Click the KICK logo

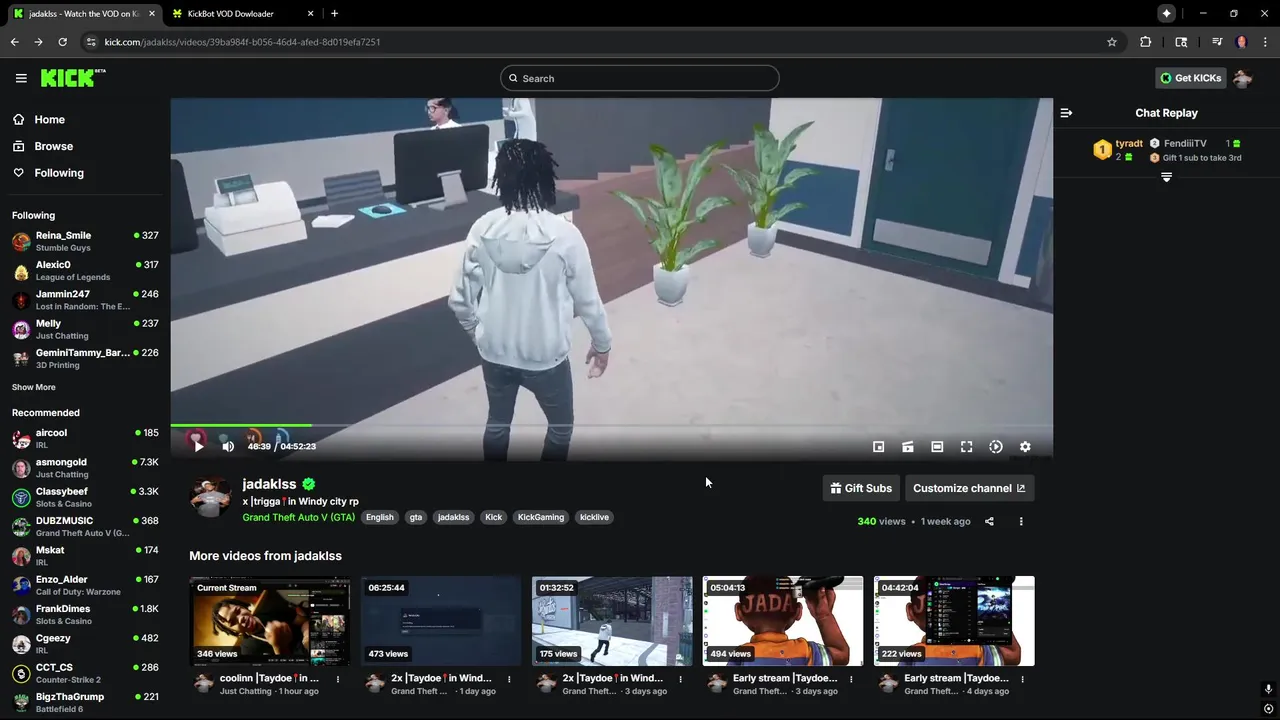[x=72, y=78]
